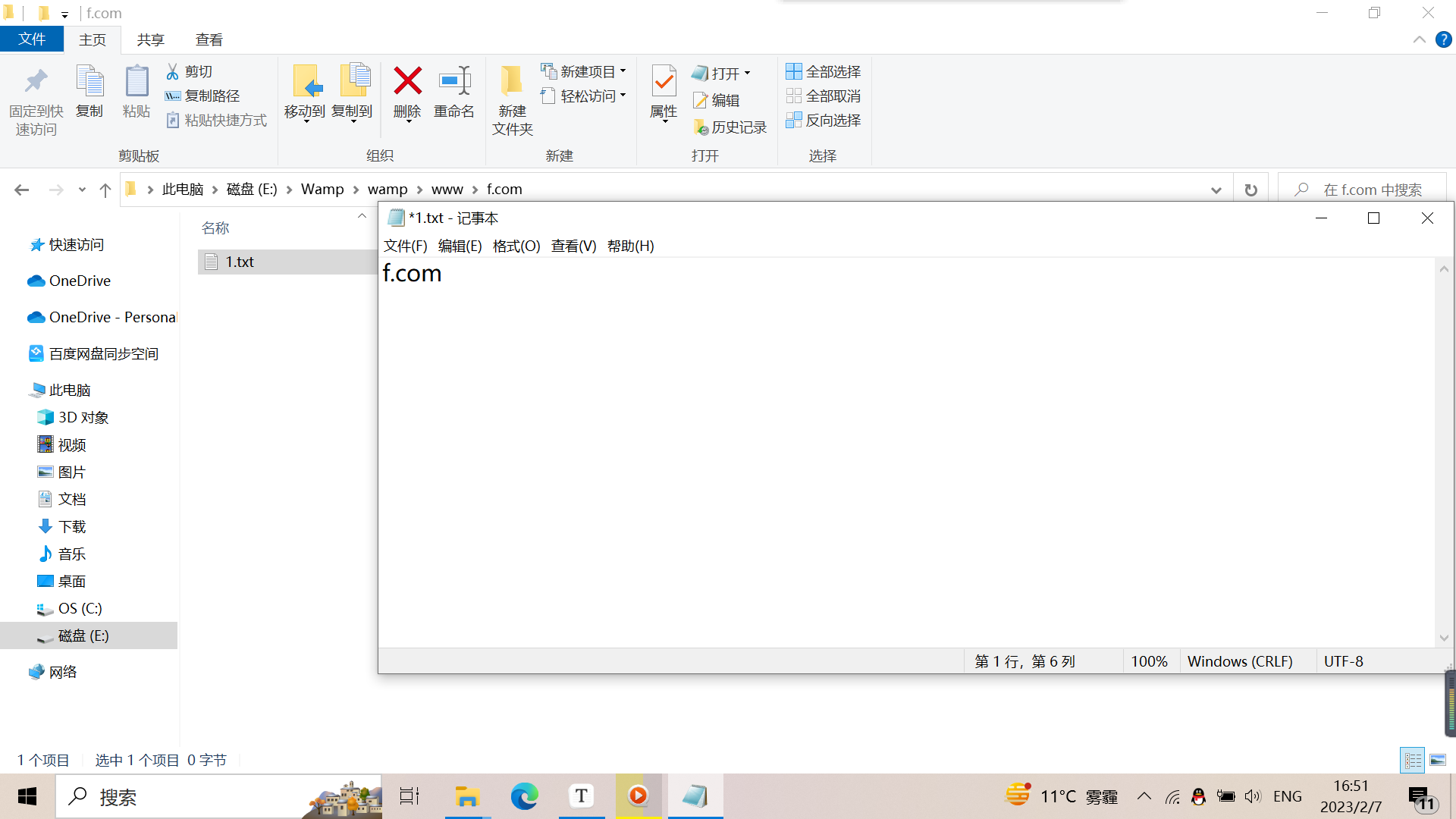Switch to details view toggle
1456x819 pixels.
tap(1413, 760)
